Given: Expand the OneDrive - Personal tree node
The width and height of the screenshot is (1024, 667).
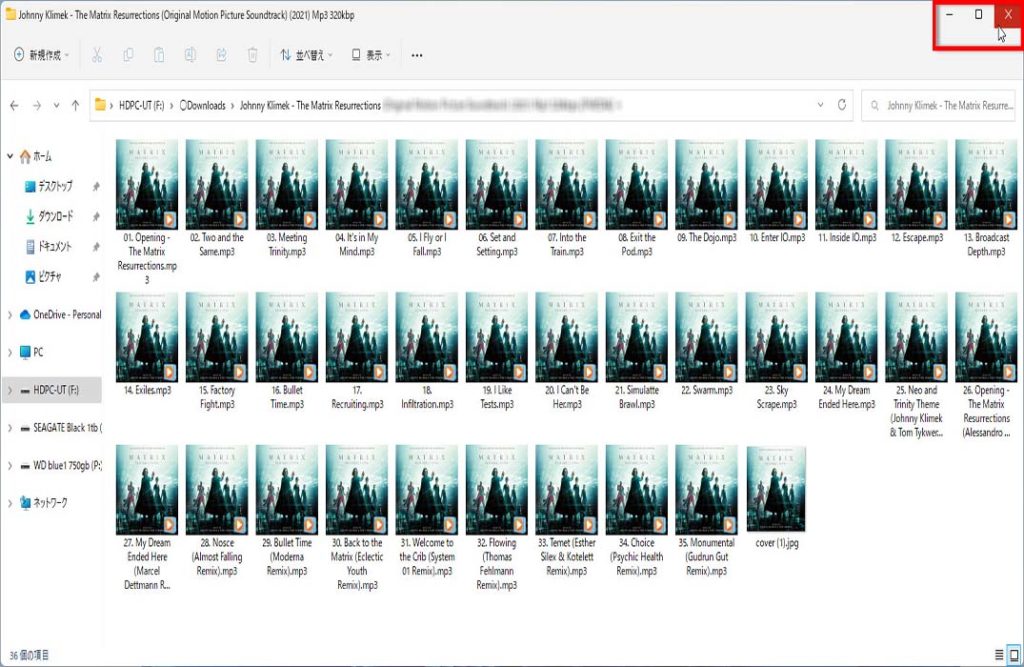Looking at the screenshot, I should point(10,315).
